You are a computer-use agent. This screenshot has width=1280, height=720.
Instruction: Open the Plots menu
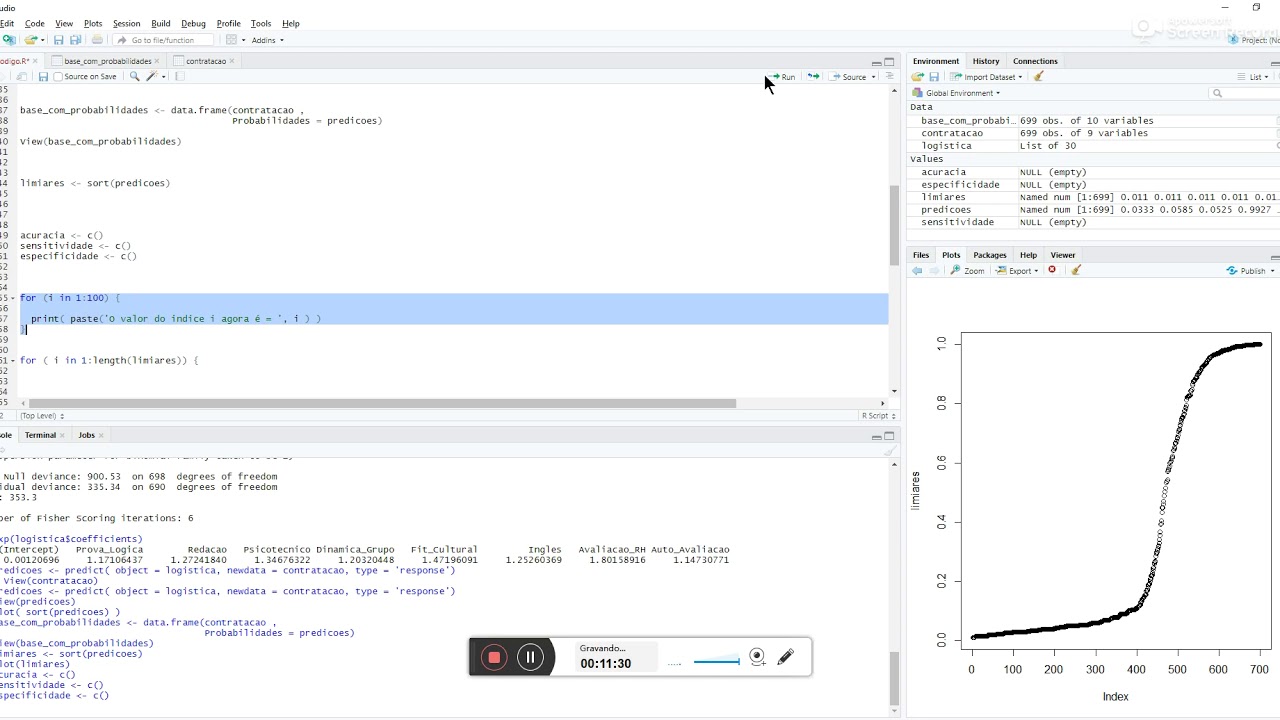click(x=93, y=23)
